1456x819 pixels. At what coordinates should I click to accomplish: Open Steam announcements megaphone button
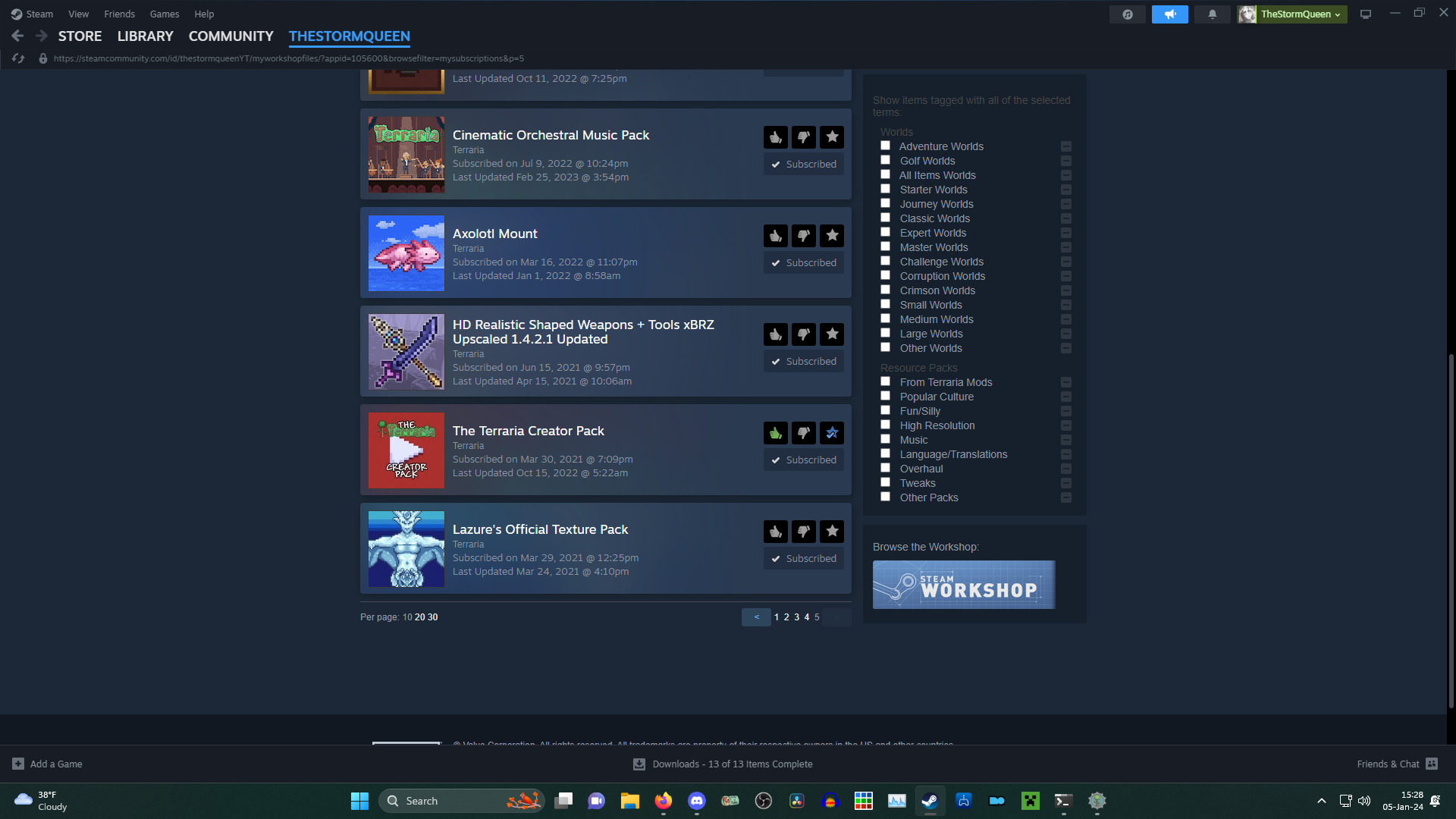point(1169,14)
